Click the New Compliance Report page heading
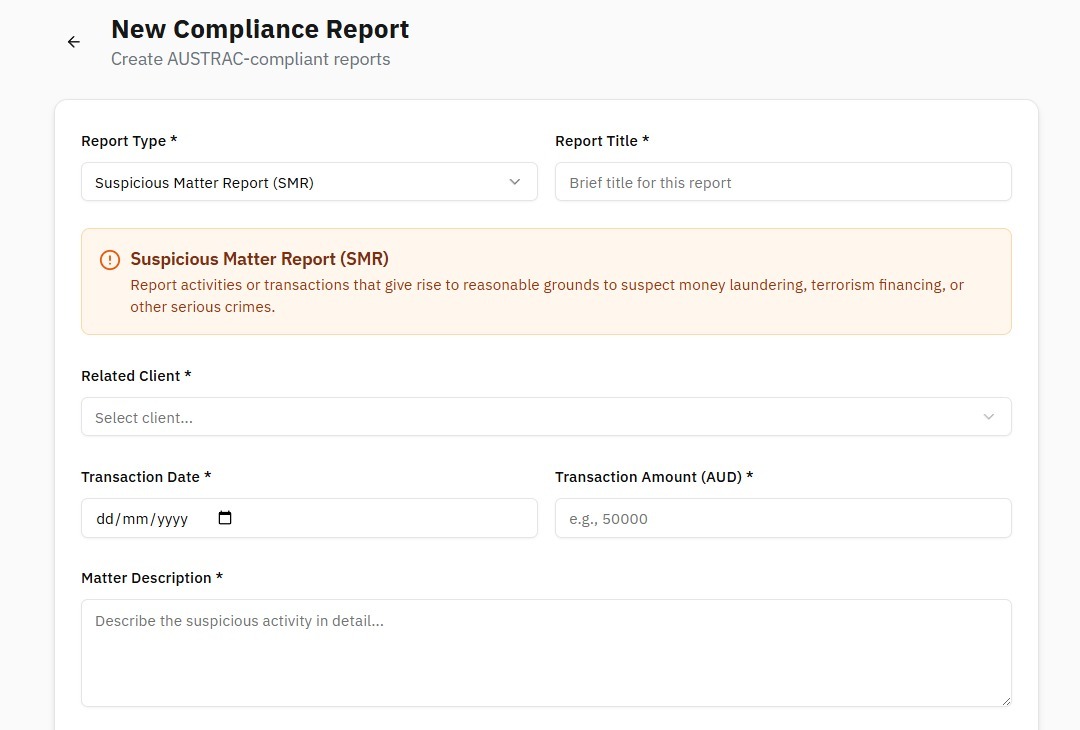1080x730 pixels. pos(260,29)
